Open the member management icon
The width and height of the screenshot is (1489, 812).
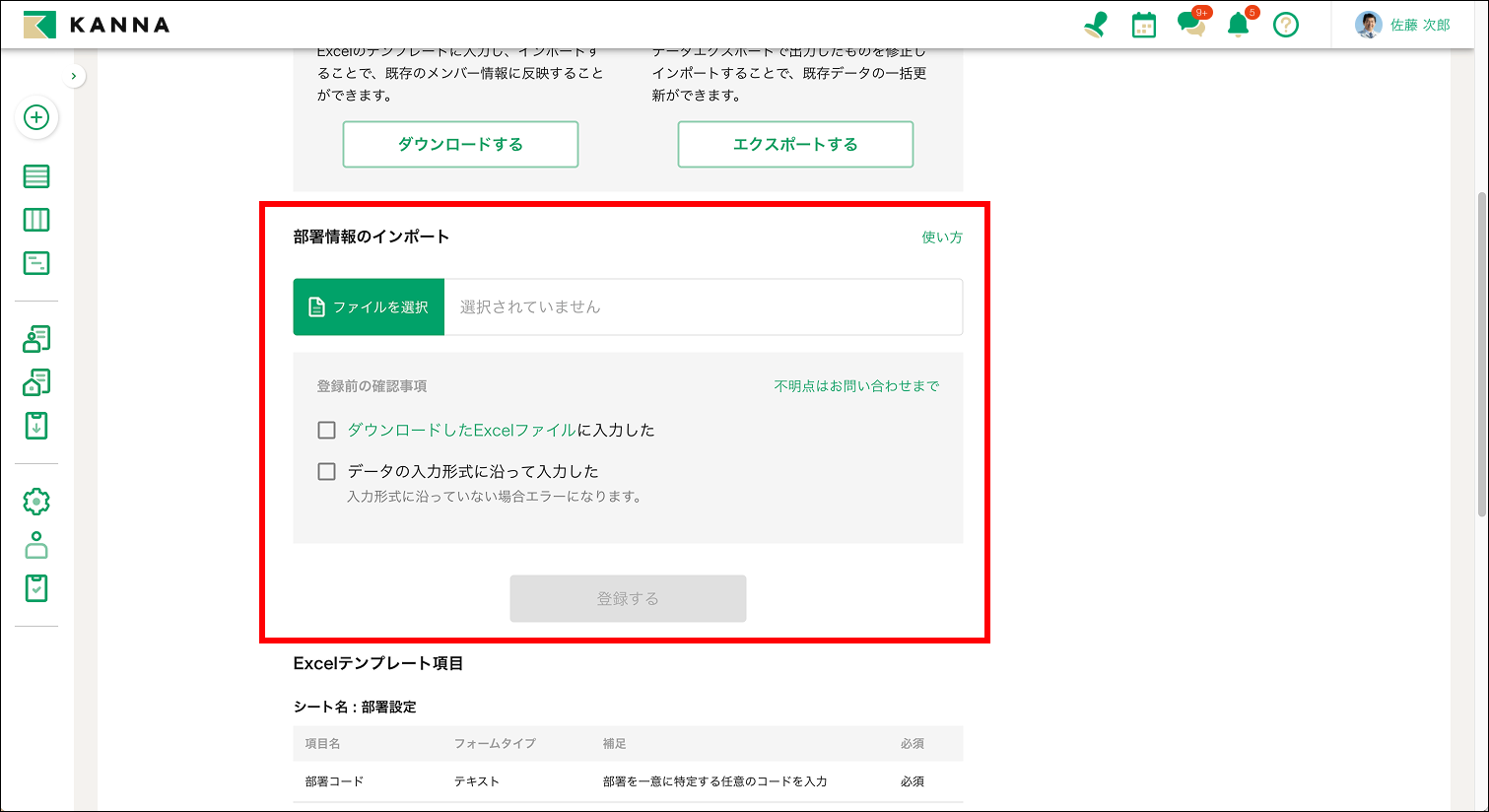(x=36, y=338)
